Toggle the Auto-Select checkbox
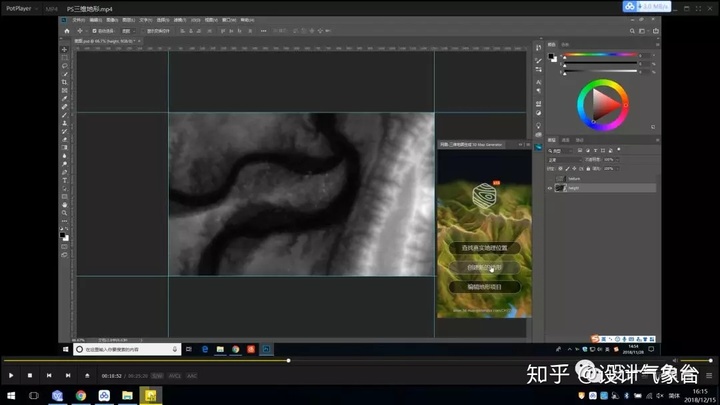720x405 pixels. (94, 31)
